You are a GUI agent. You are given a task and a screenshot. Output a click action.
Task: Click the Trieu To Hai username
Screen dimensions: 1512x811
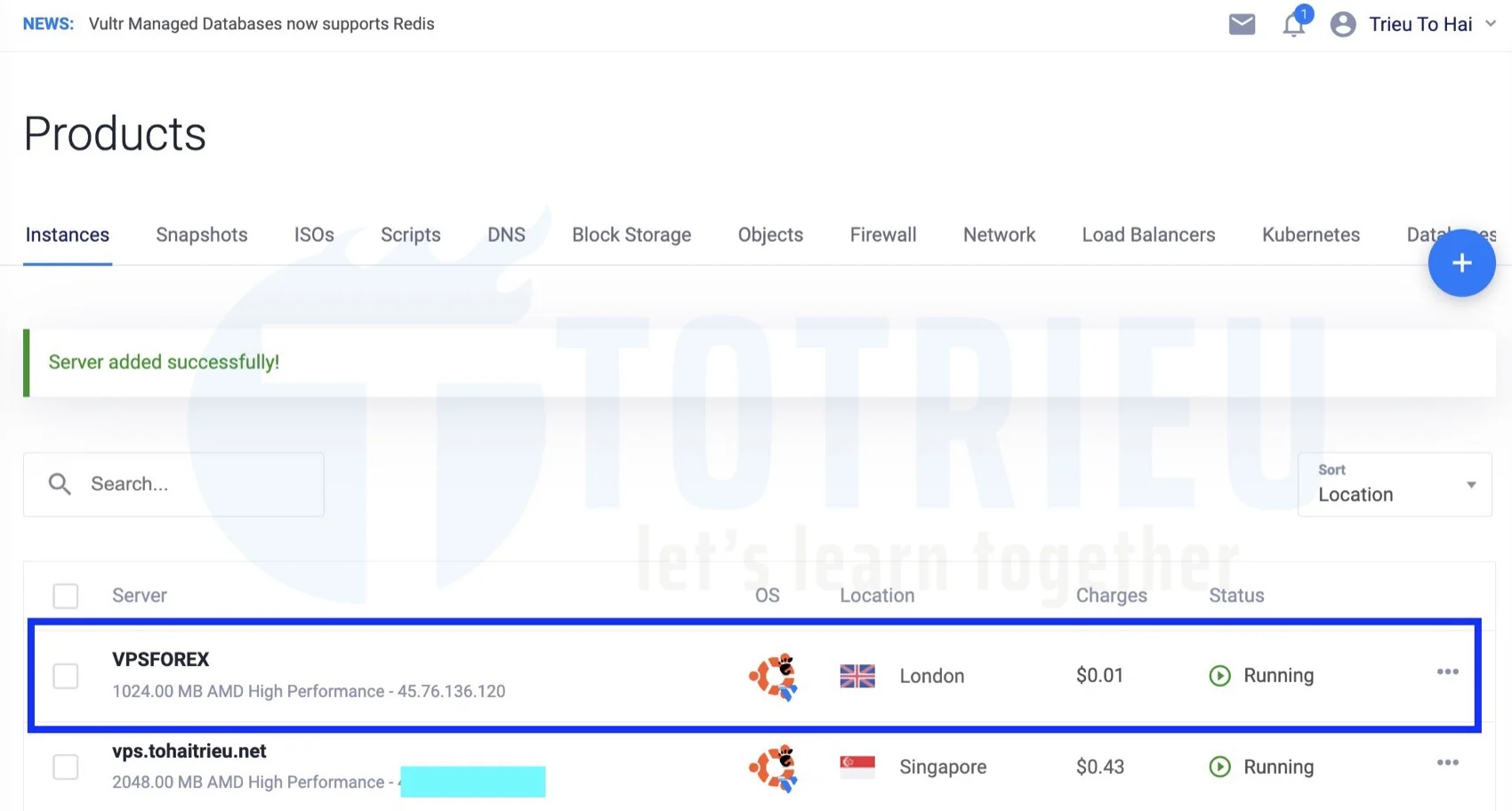pyautogui.click(x=1420, y=24)
